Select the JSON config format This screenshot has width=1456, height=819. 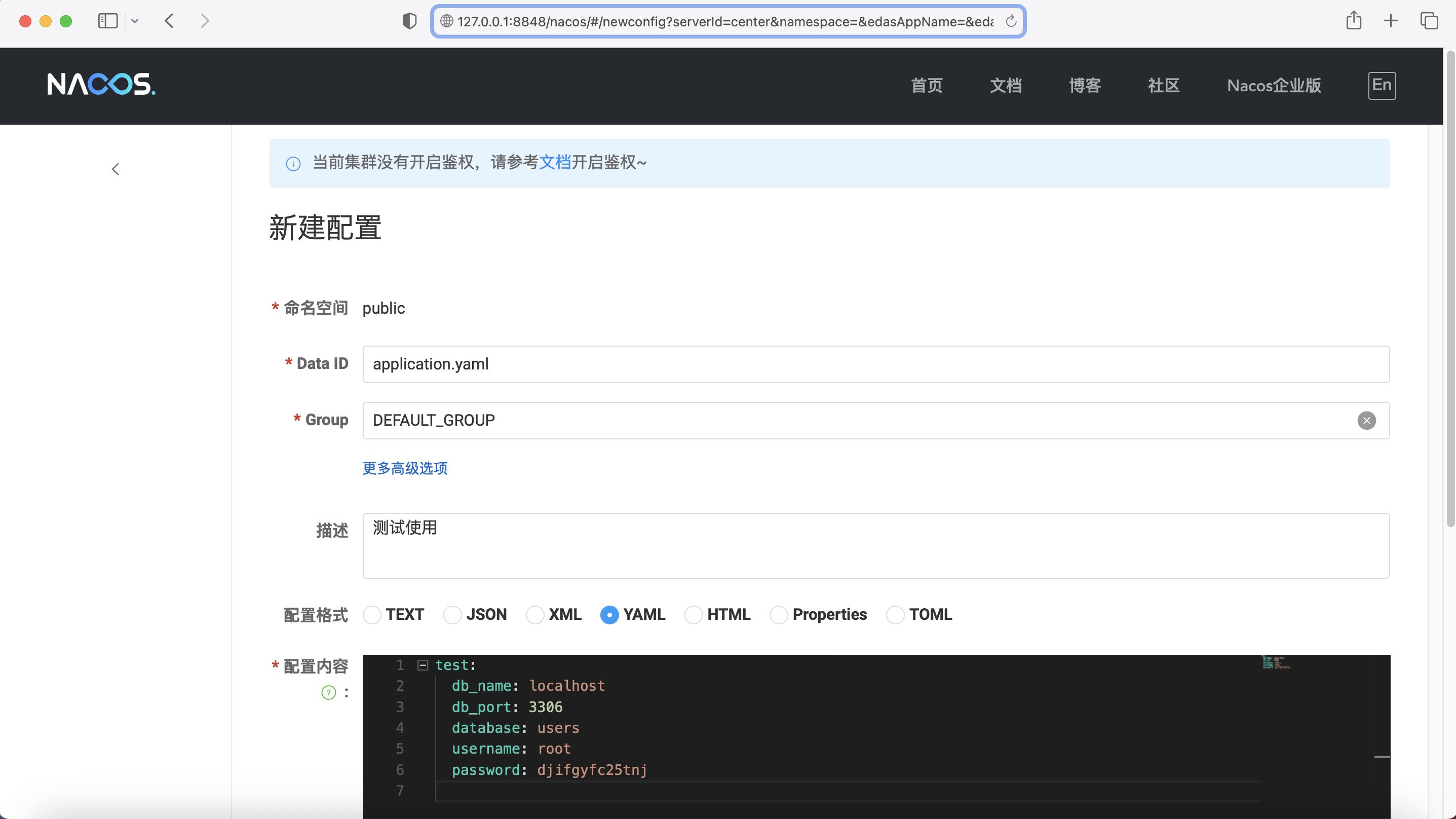pyautogui.click(x=452, y=615)
